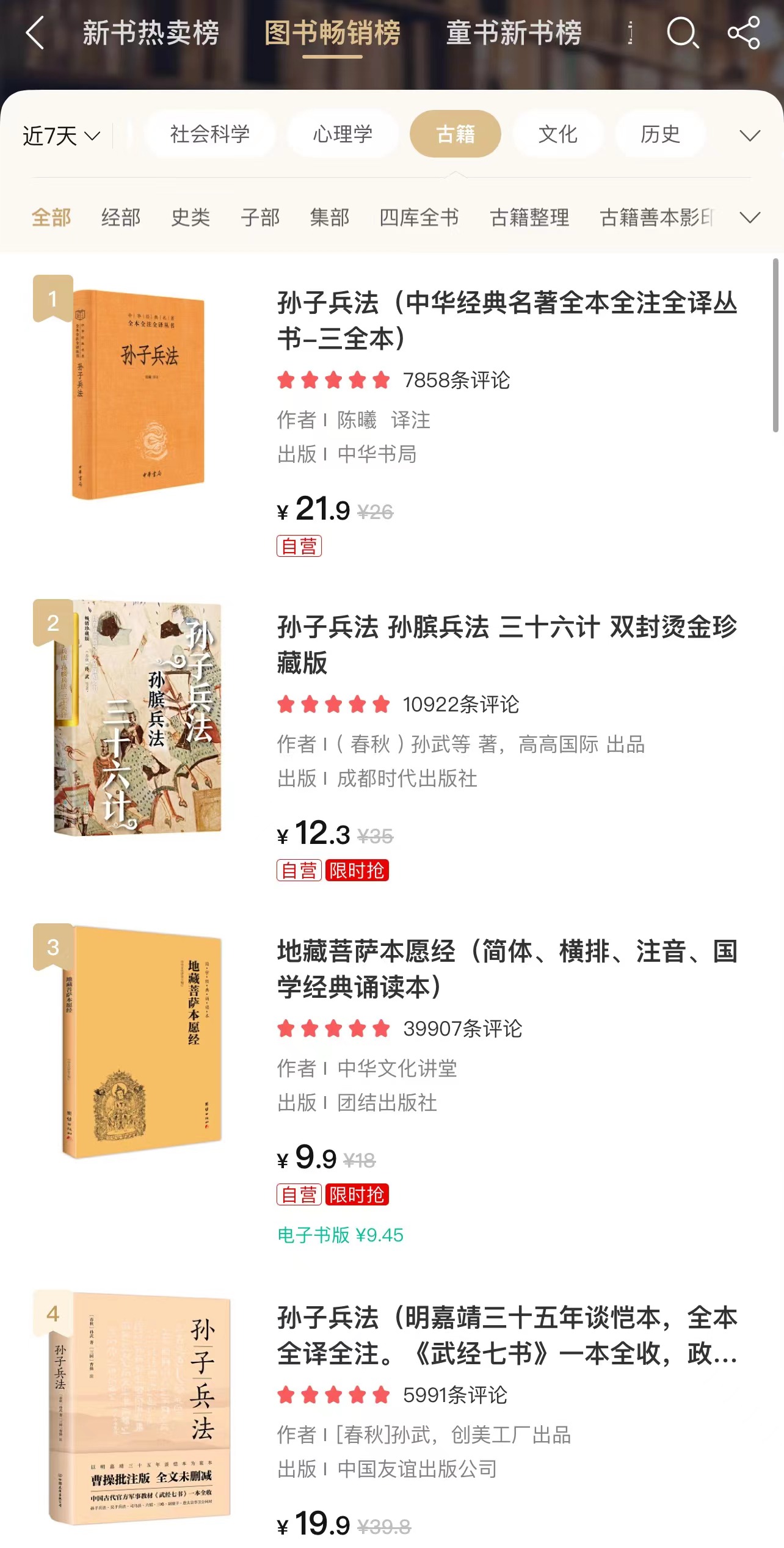The width and height of the screenshot is (784, 1548).
Task: Select the 古籍 category chip
Action: (456, 134)
